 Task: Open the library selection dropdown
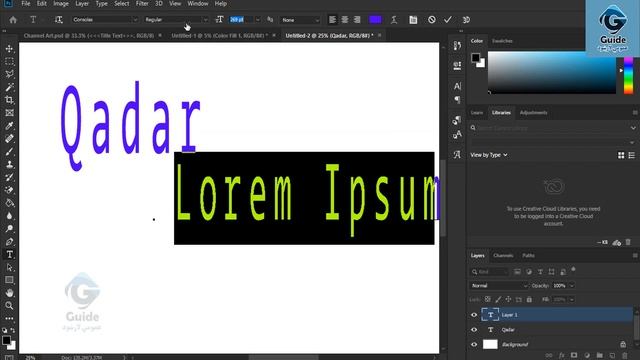553,142
